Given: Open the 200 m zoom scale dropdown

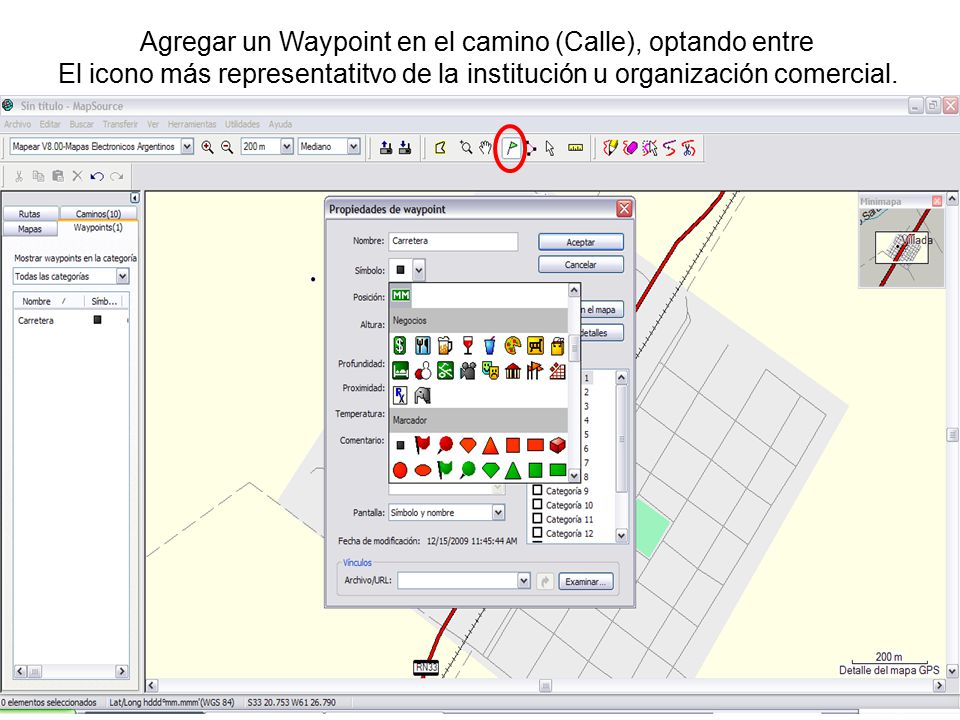Looking at the screenshot, I should tap(287, 147).
